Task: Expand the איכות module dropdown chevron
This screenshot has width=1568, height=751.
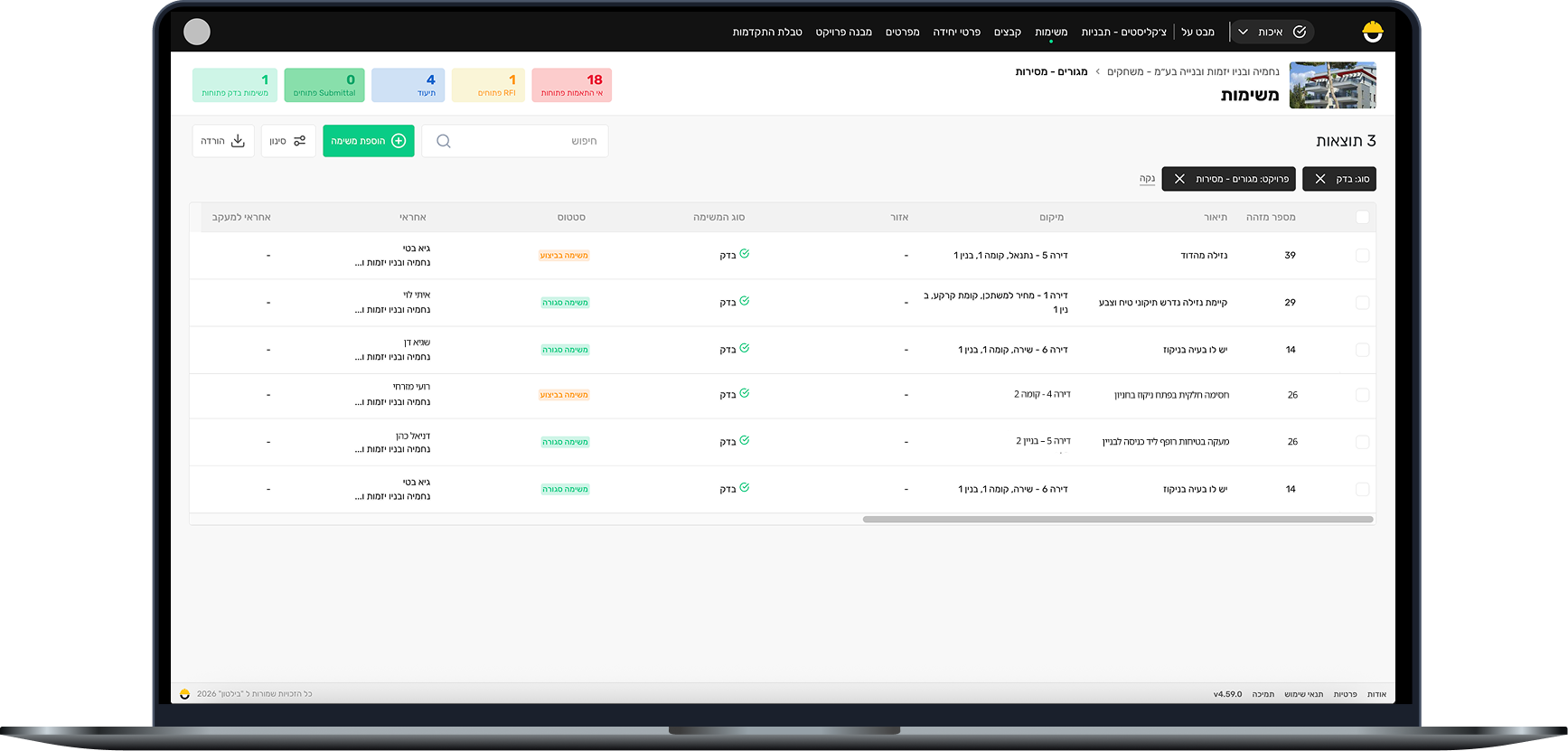Action: point(1243,33)
